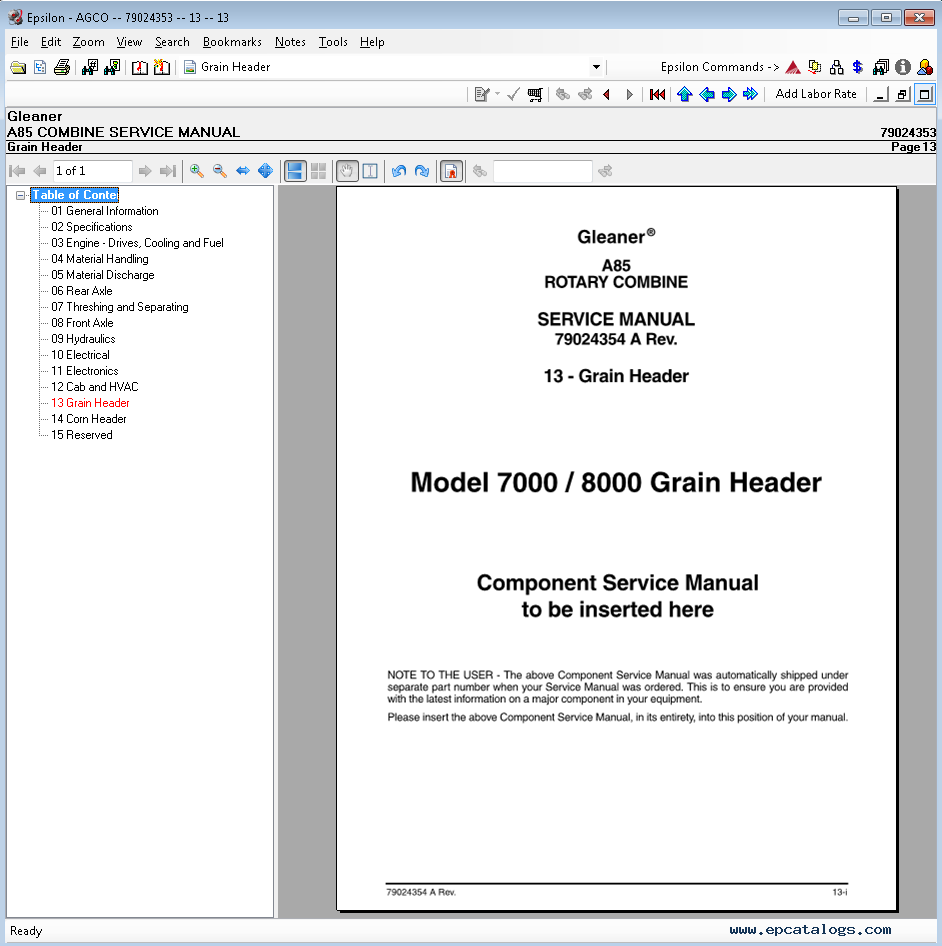Click the document tree icon beside the folder
This screenshot has height=946, width=942.
pos(40,67)
